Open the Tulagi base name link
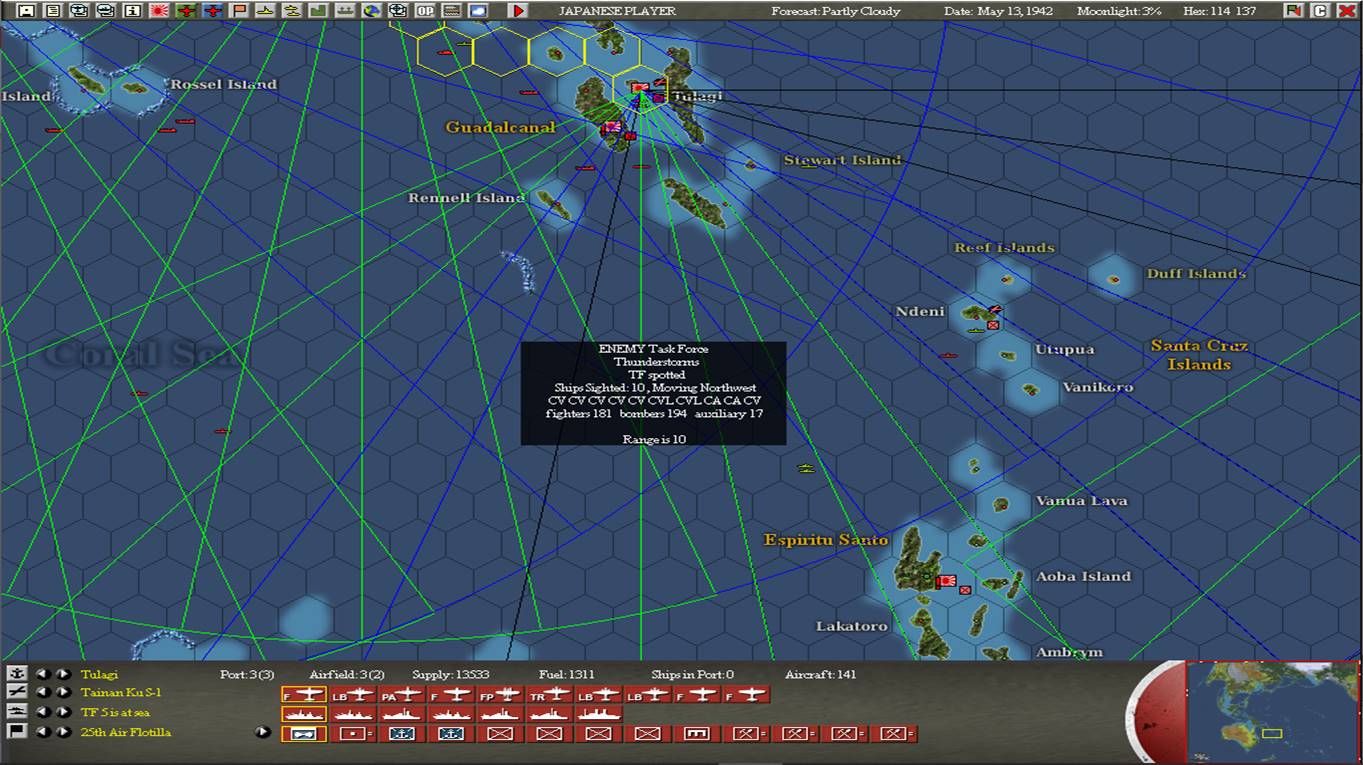This screenshot has width=1363, height=765. (x=98, y=674)
